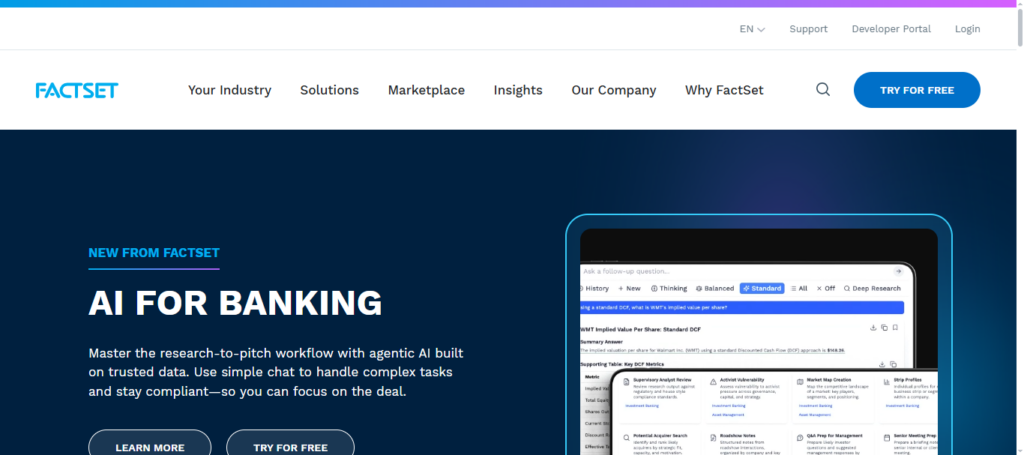
Task: Click the search magnifier icon in the navbar
Action: [823, 90]
